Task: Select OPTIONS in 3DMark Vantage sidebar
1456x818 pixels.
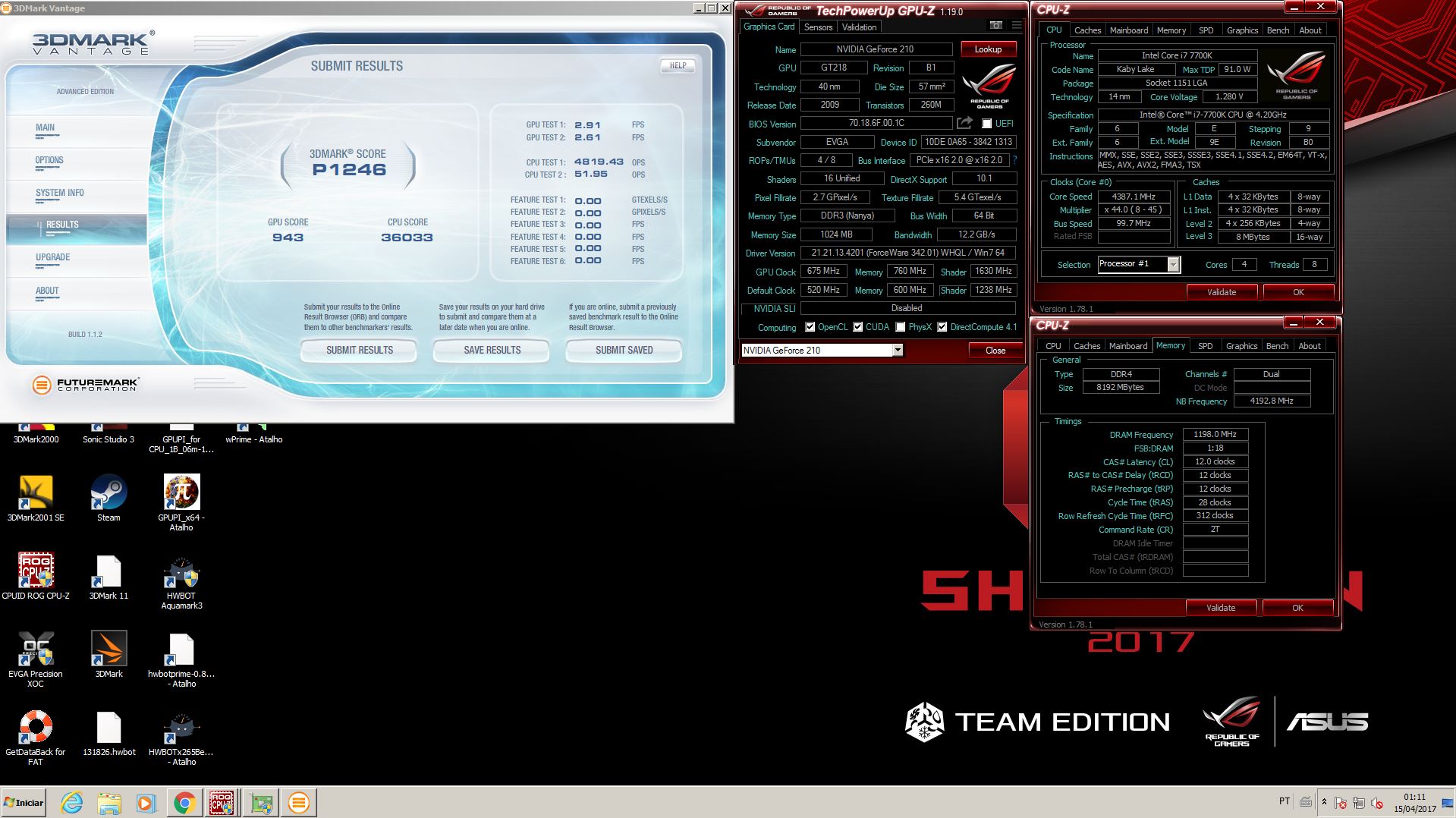Action: pyautogui.click(x=49, y=160)
